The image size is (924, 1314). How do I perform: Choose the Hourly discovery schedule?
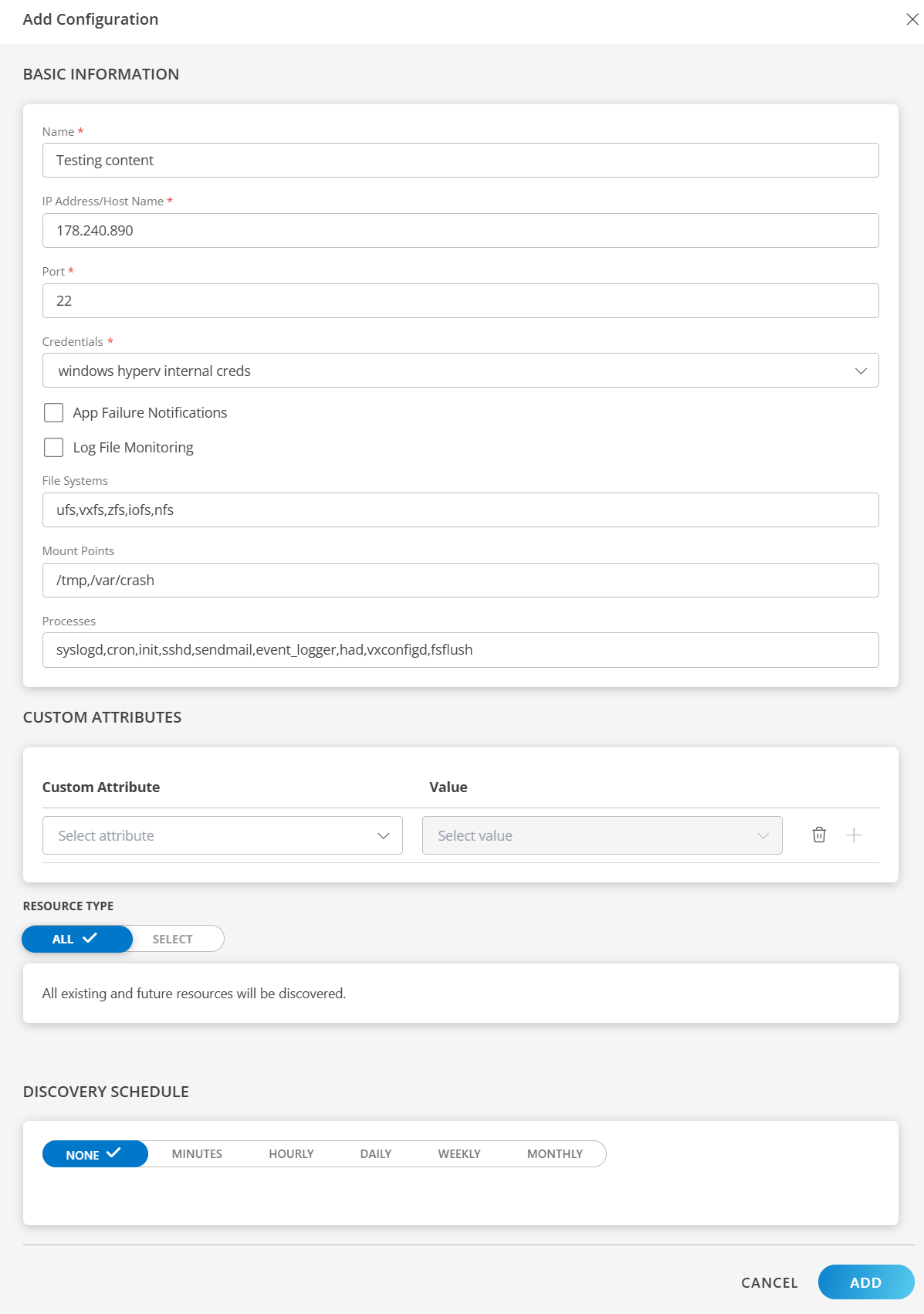[291, 1153]
